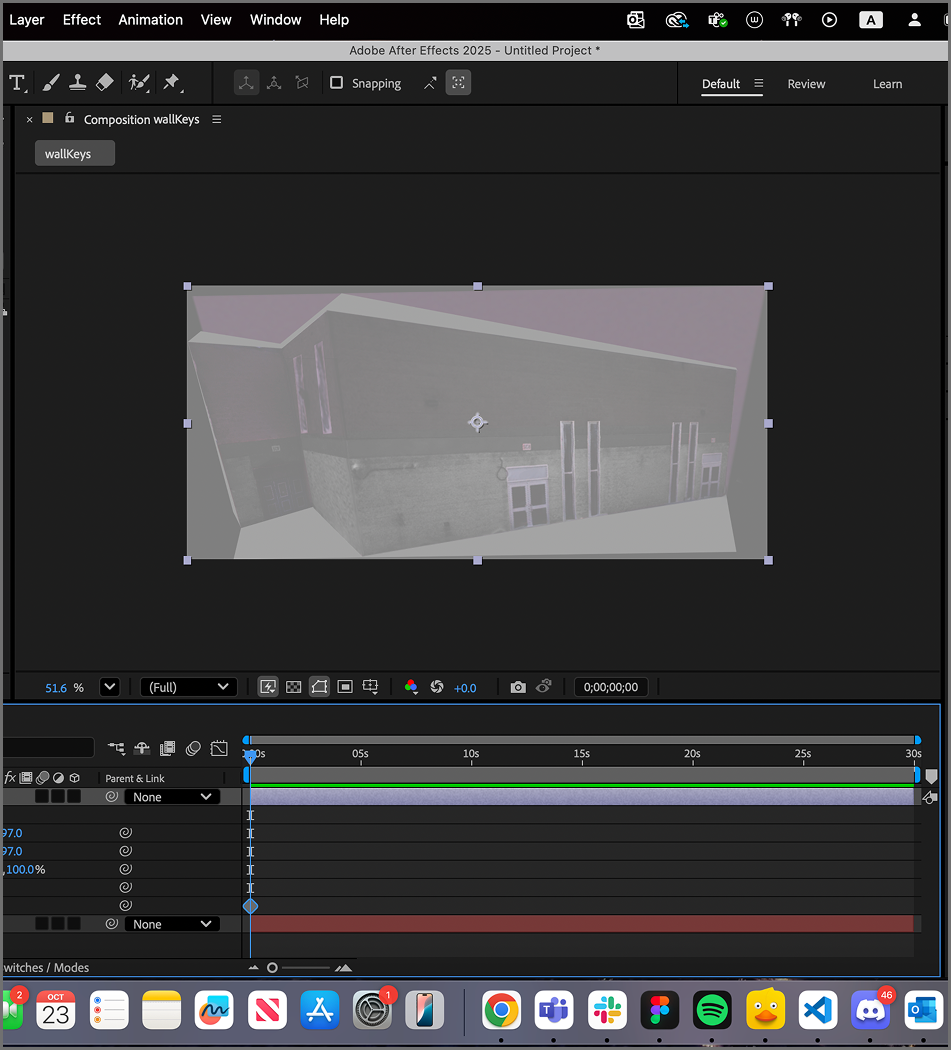Toggle the Snapping checkbox

pyautogui.click(x=337, y=83)
